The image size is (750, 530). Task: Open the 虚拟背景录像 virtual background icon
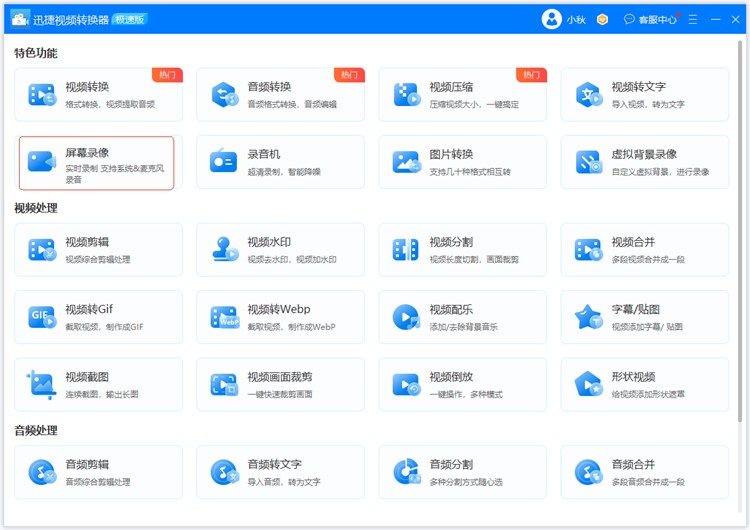pos(589,162)
